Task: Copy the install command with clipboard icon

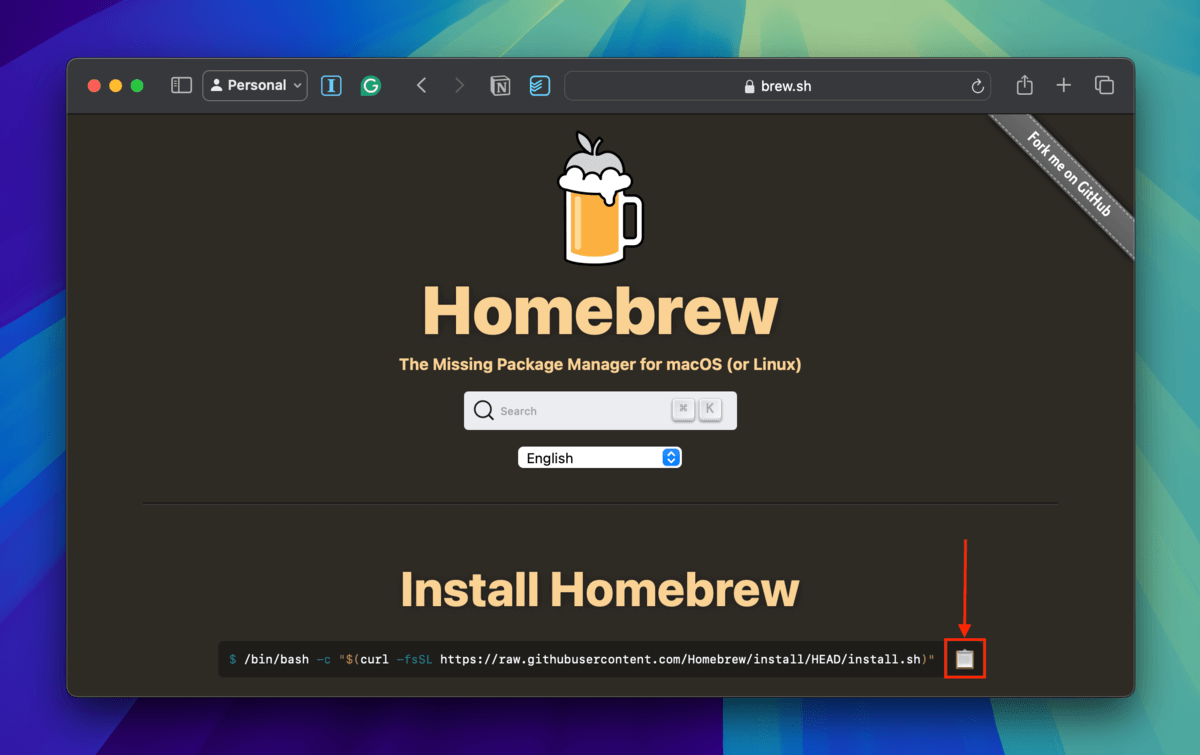Action: pyautogui.click(x=964, y=659)
